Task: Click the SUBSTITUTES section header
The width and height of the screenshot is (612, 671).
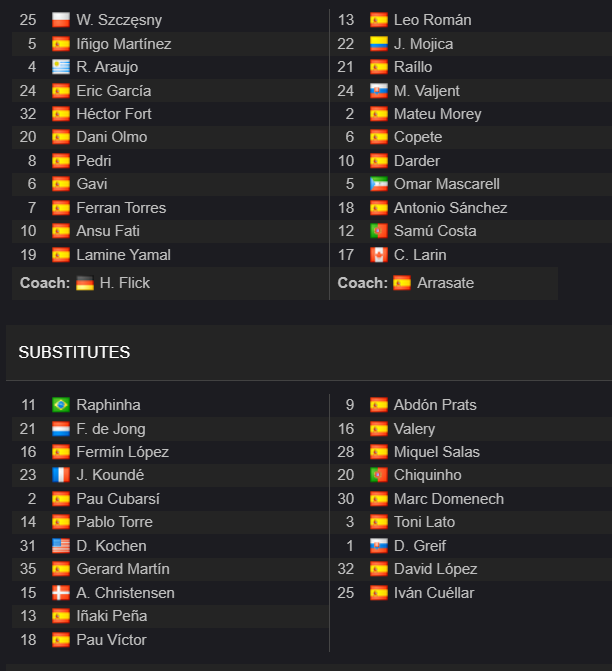Action: (74, 353)
